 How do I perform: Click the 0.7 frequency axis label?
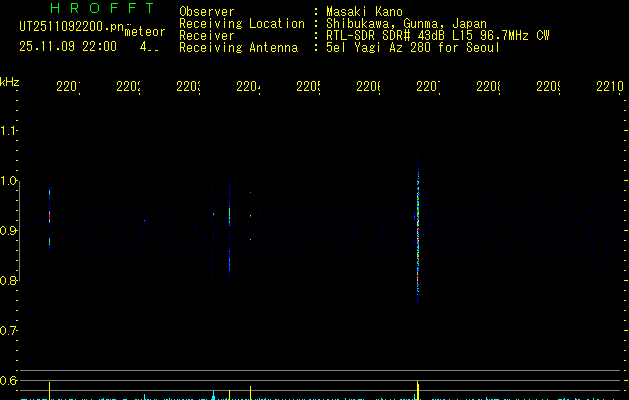(8, 331)
